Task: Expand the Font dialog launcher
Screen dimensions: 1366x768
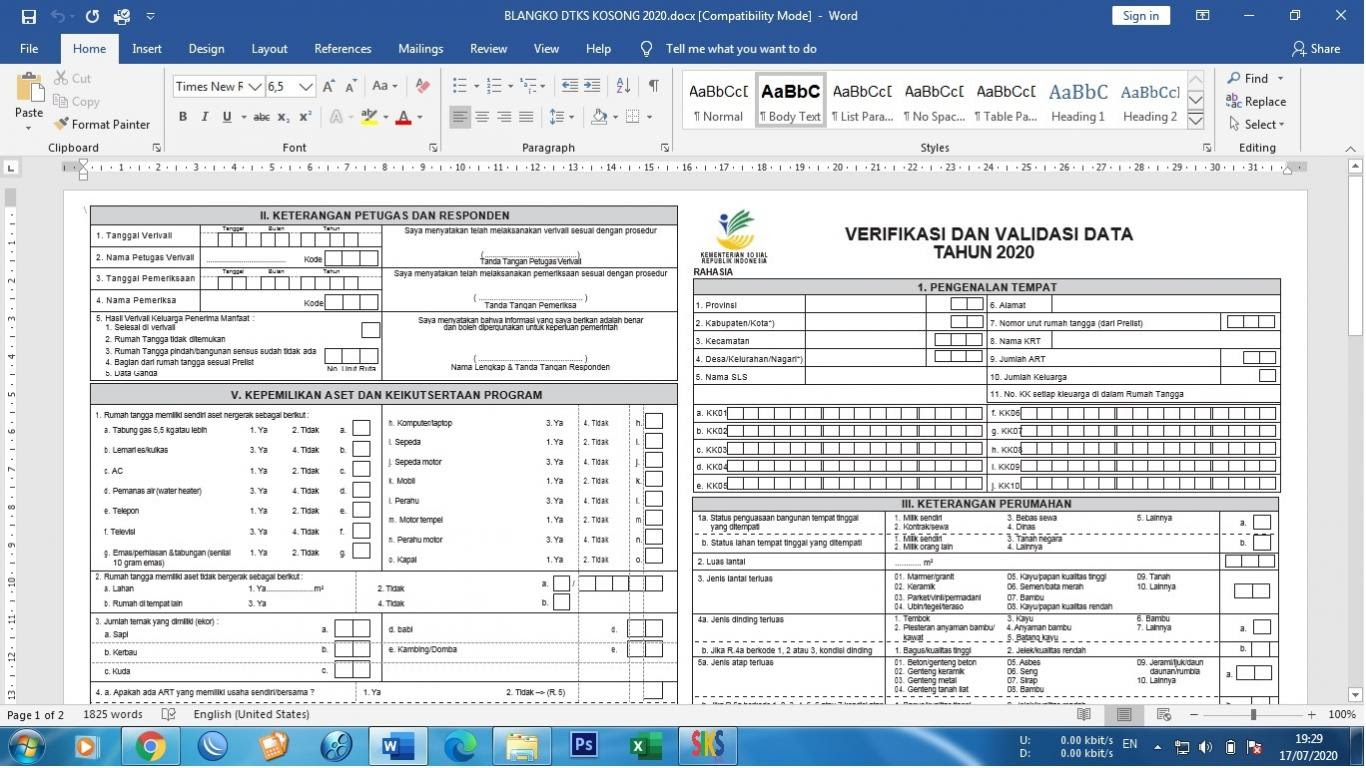Action: tap(433, 148)
